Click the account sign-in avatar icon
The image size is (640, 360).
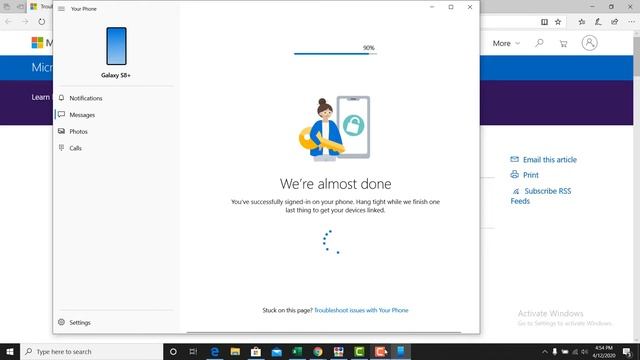[x=589, y=43]
